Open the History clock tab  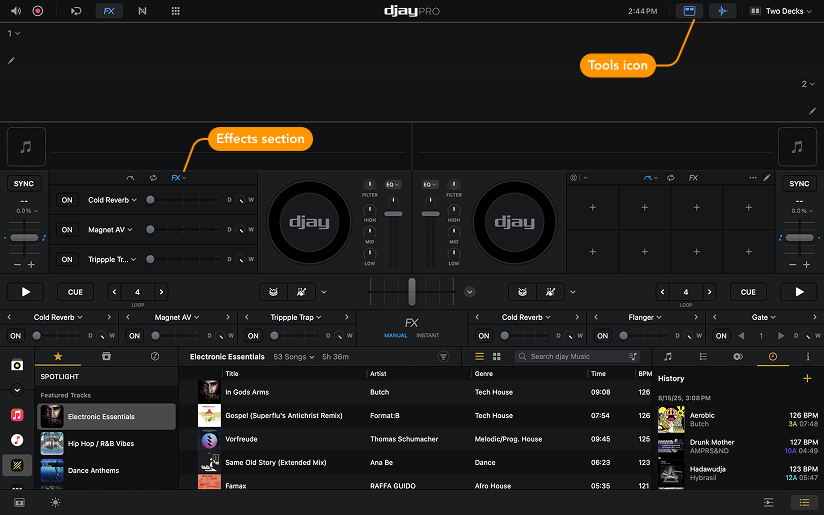[772, 356]
